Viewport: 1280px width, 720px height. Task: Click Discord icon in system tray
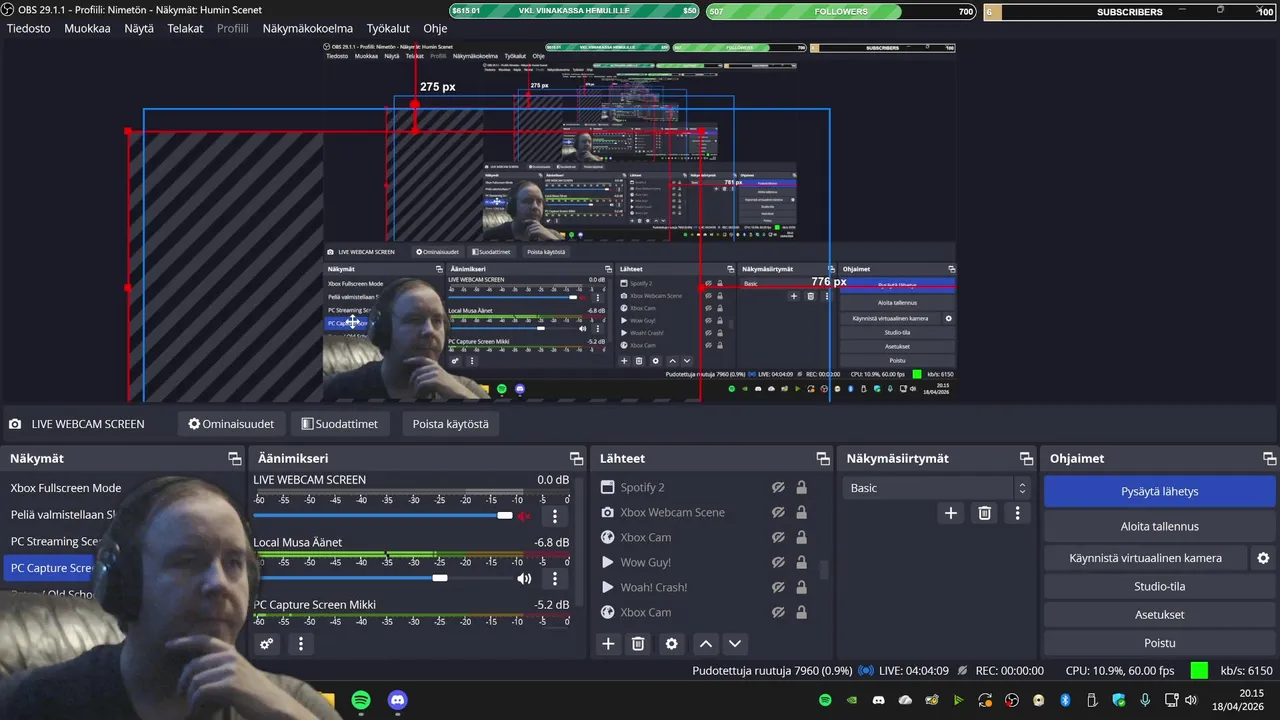[x=879, y=700]
